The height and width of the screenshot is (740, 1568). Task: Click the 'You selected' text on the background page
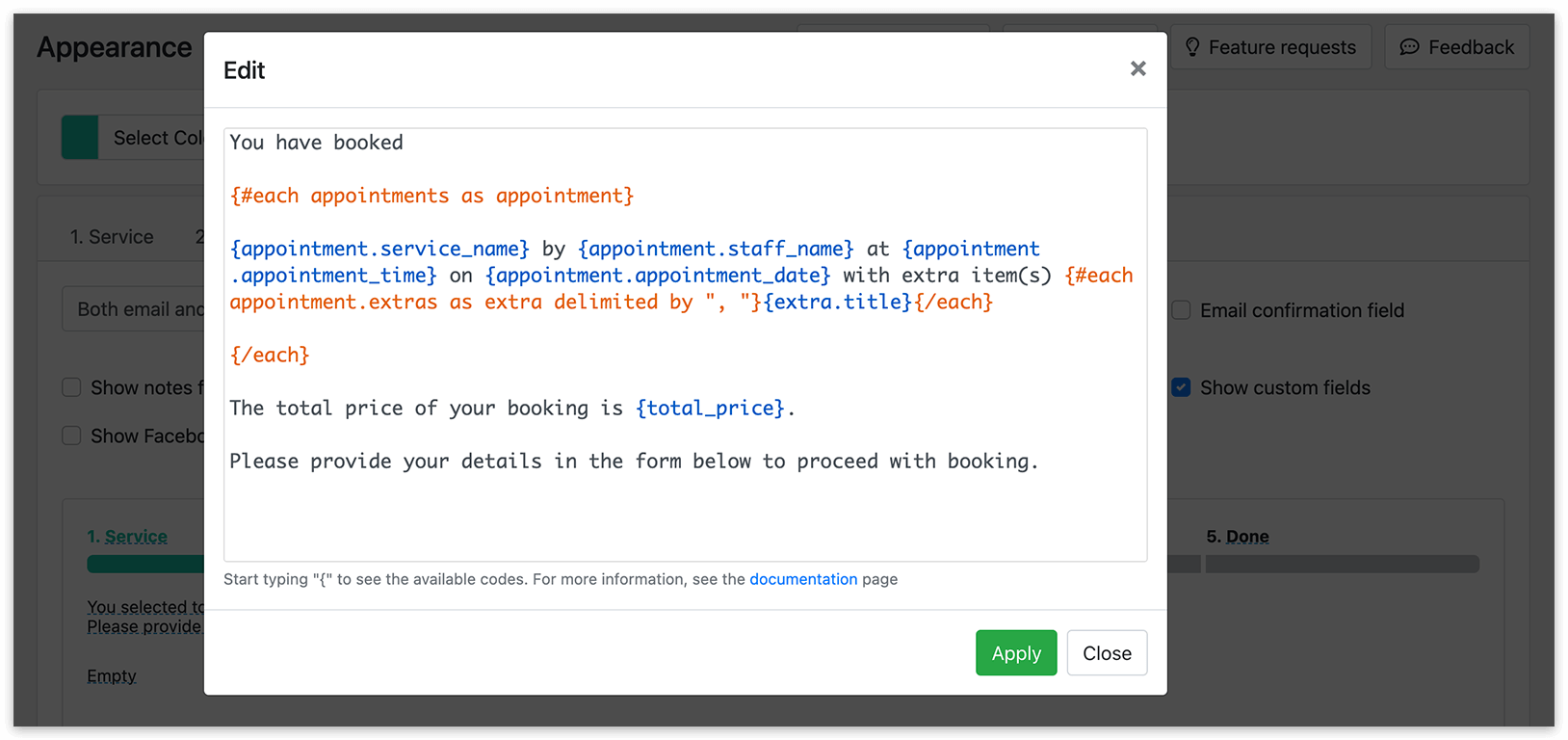click(x=145, y=607)
